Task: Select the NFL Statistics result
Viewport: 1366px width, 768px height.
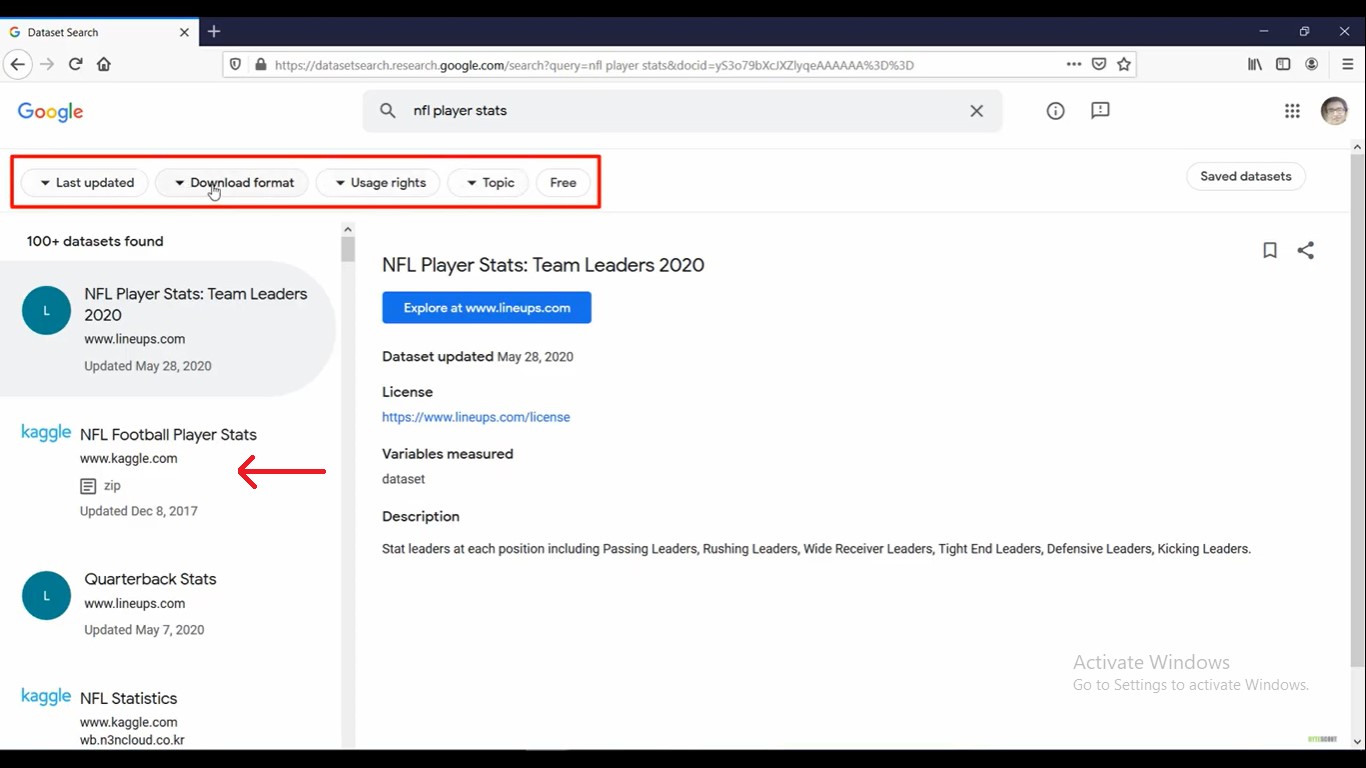Action: (x=168, y=718)
